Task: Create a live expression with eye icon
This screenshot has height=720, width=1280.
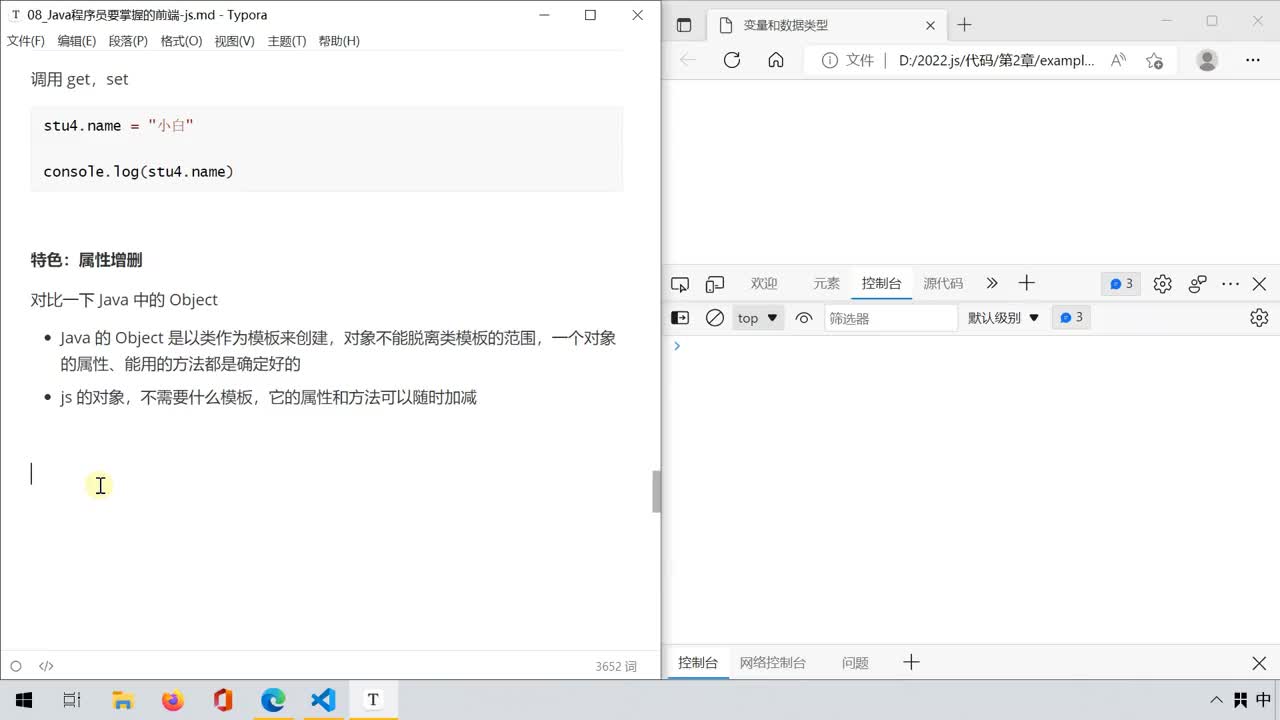Action: (804, 318)
